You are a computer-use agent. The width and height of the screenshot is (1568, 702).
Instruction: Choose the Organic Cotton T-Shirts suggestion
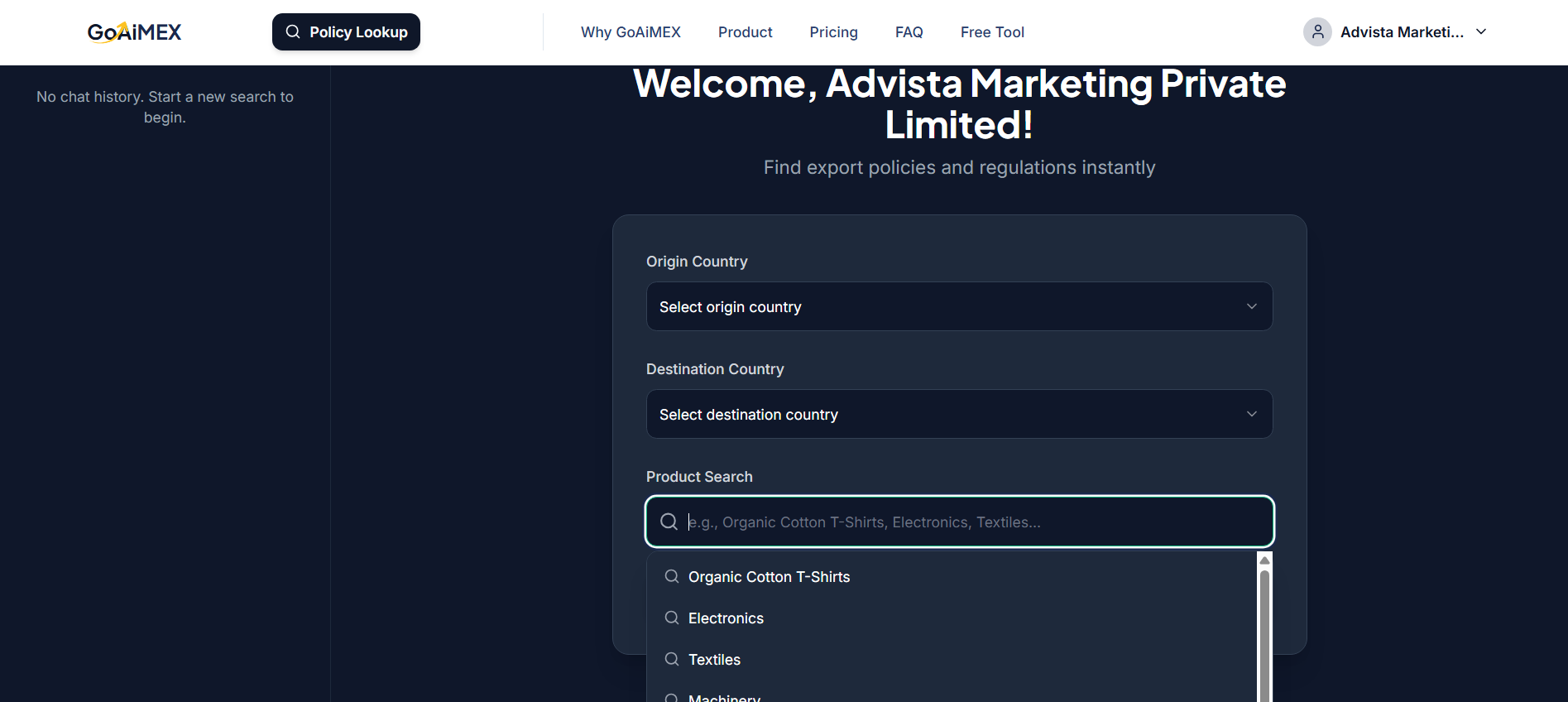[x=952, y=577]
